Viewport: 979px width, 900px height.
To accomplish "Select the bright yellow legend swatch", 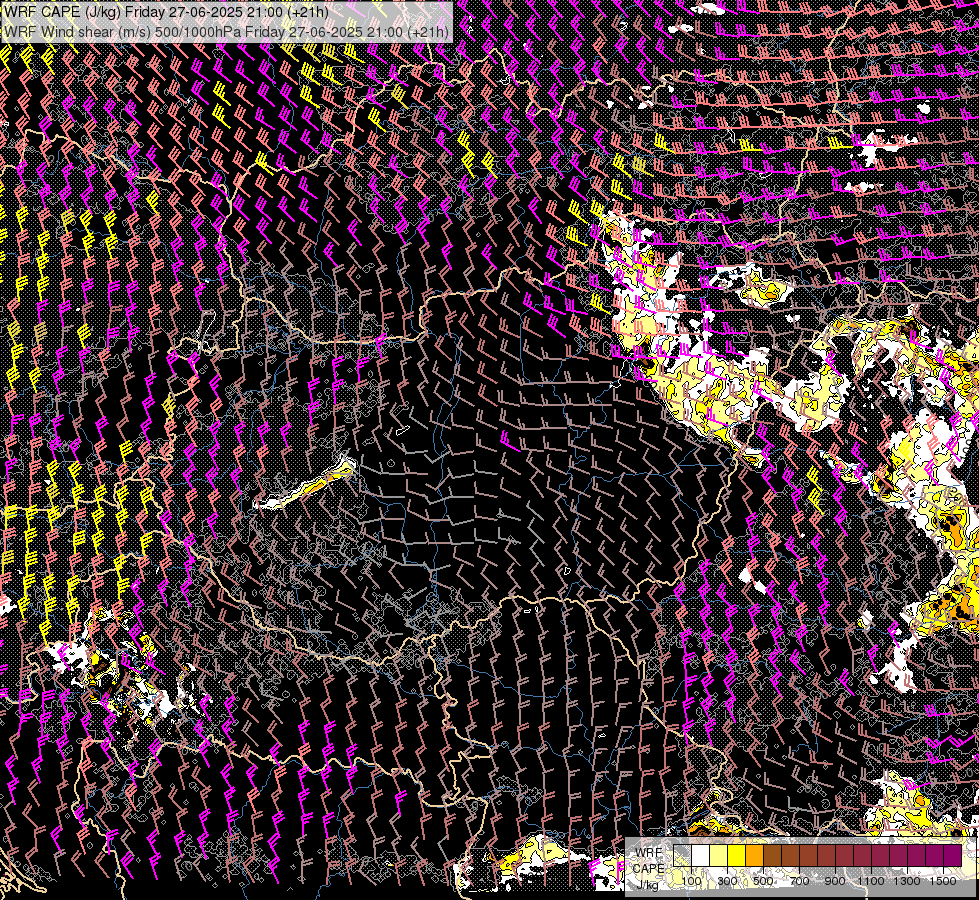I will [x=737, y=855].
